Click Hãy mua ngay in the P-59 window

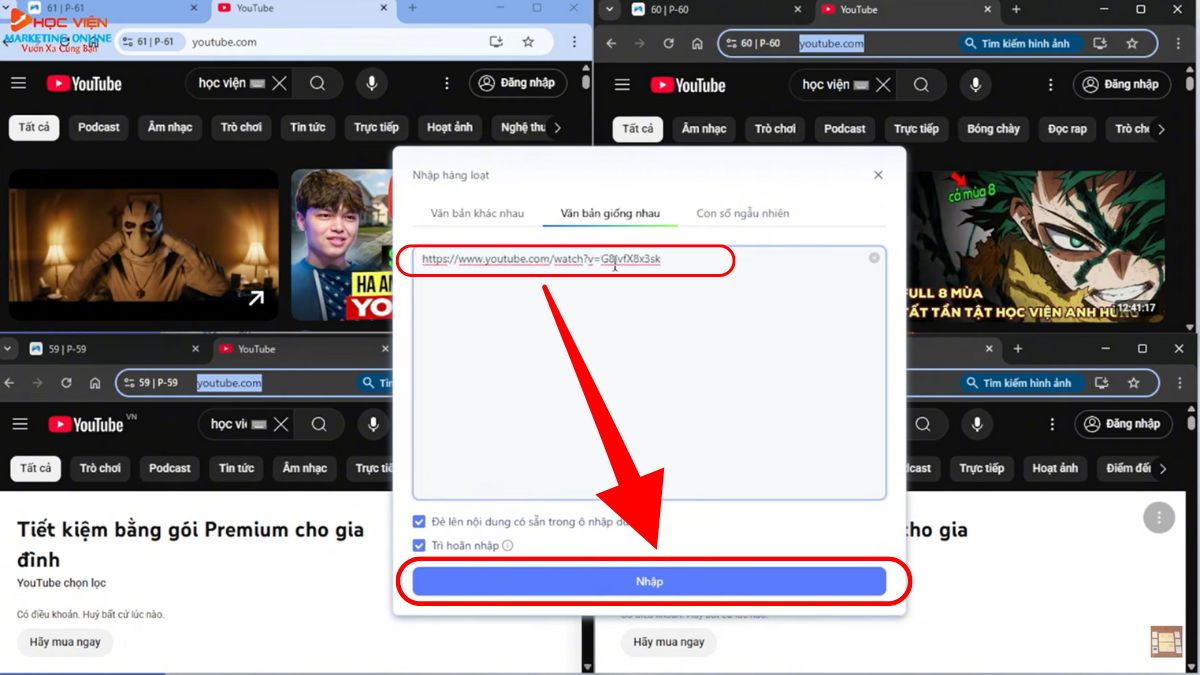pyautogui.click(x=65, y=642)
